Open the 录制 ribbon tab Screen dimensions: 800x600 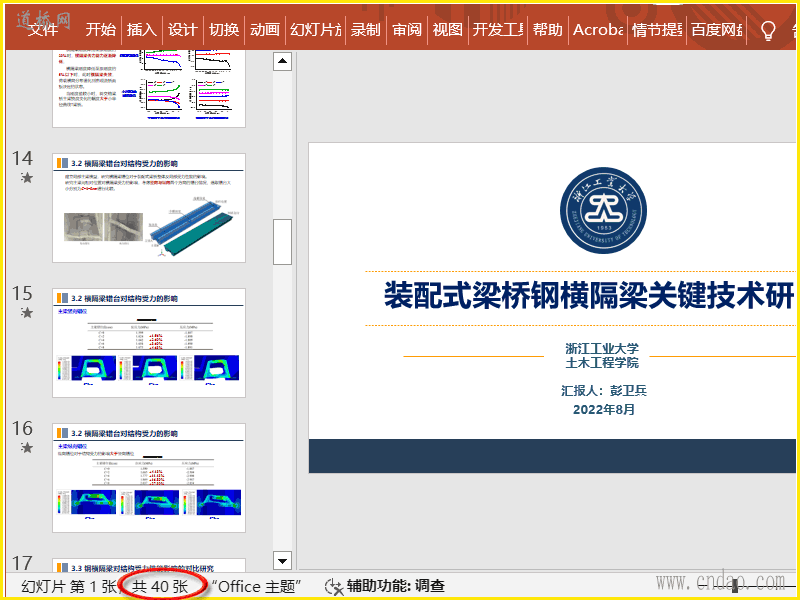(x=365, y=30)
